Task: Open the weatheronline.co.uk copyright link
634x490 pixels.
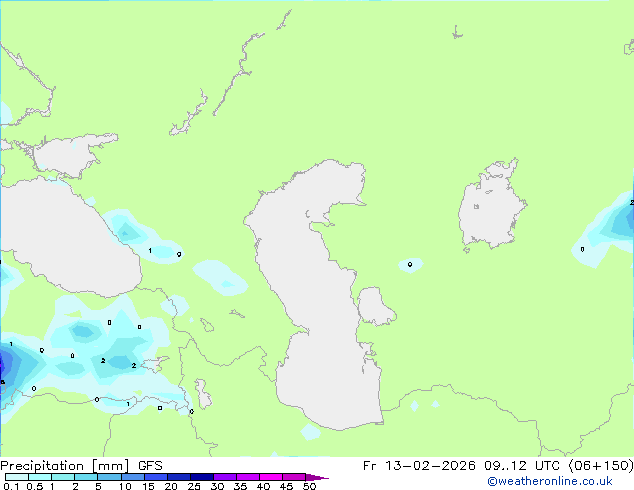Action: click(x=549, y=481)
